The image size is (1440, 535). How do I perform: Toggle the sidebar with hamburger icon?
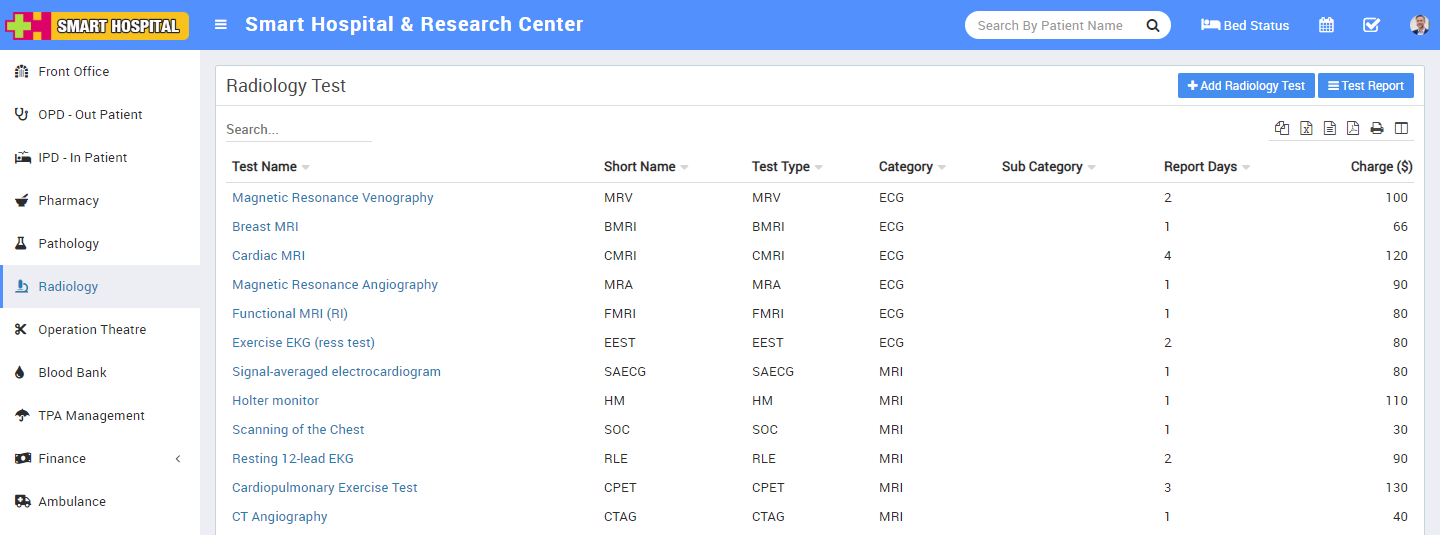221,25
